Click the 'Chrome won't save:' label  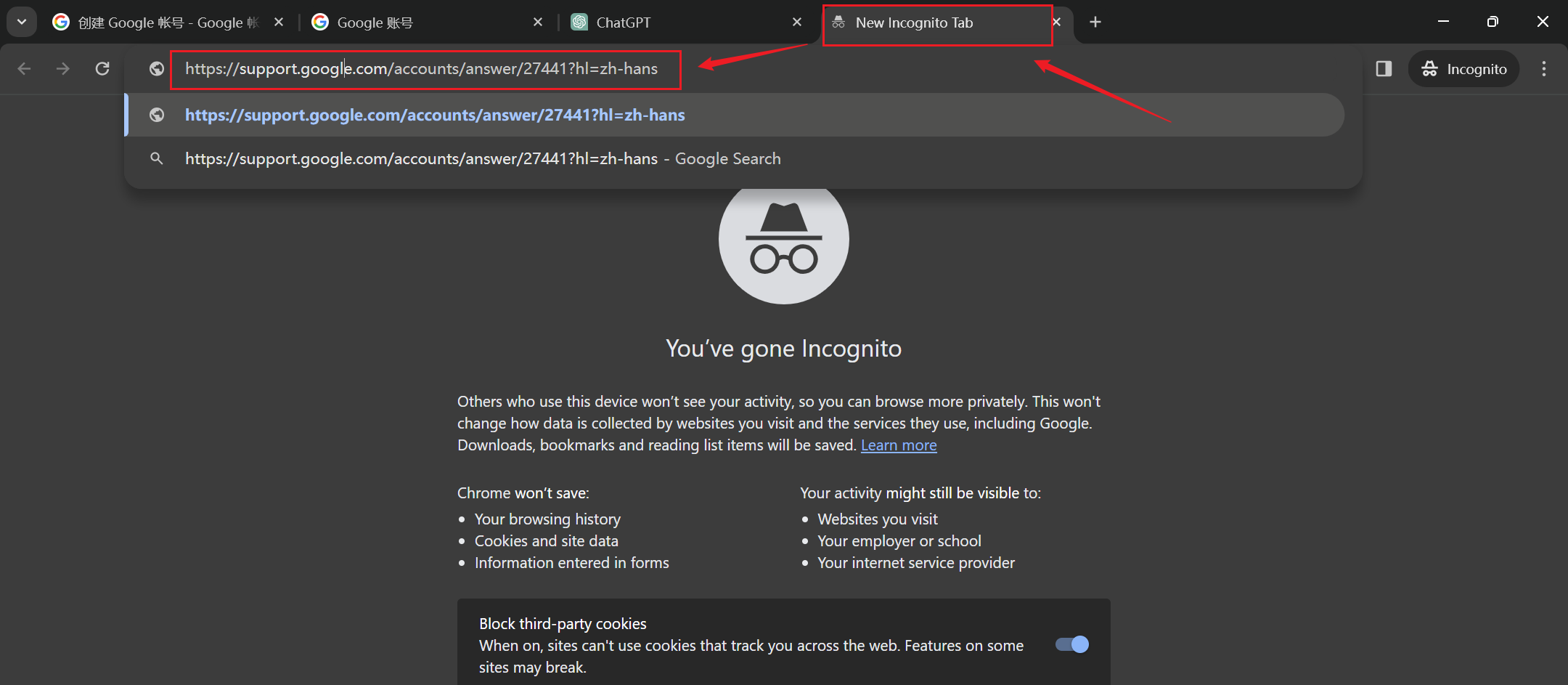[x=523, y=493]
